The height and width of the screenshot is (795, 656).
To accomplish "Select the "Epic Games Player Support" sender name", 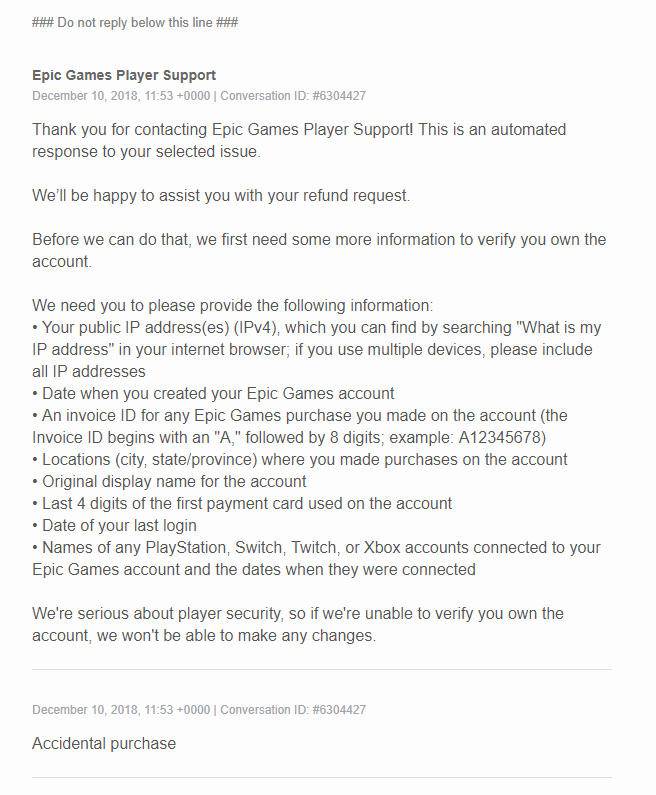I will coord(124,75).
